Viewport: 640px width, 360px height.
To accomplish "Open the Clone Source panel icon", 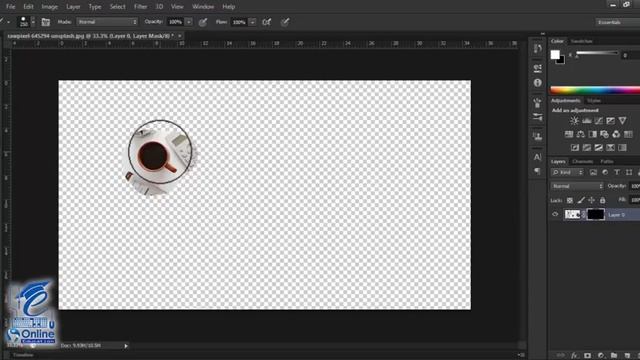I will 538,136.
